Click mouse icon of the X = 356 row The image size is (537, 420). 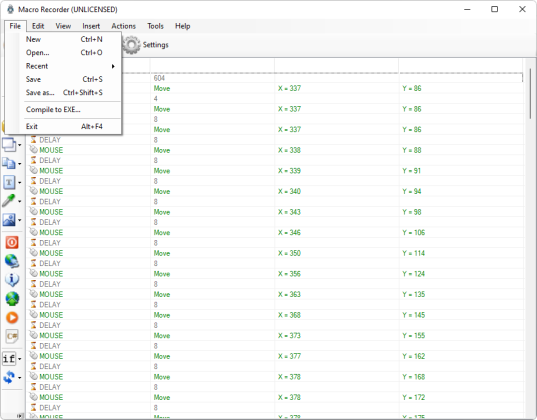tap(33, 273)
